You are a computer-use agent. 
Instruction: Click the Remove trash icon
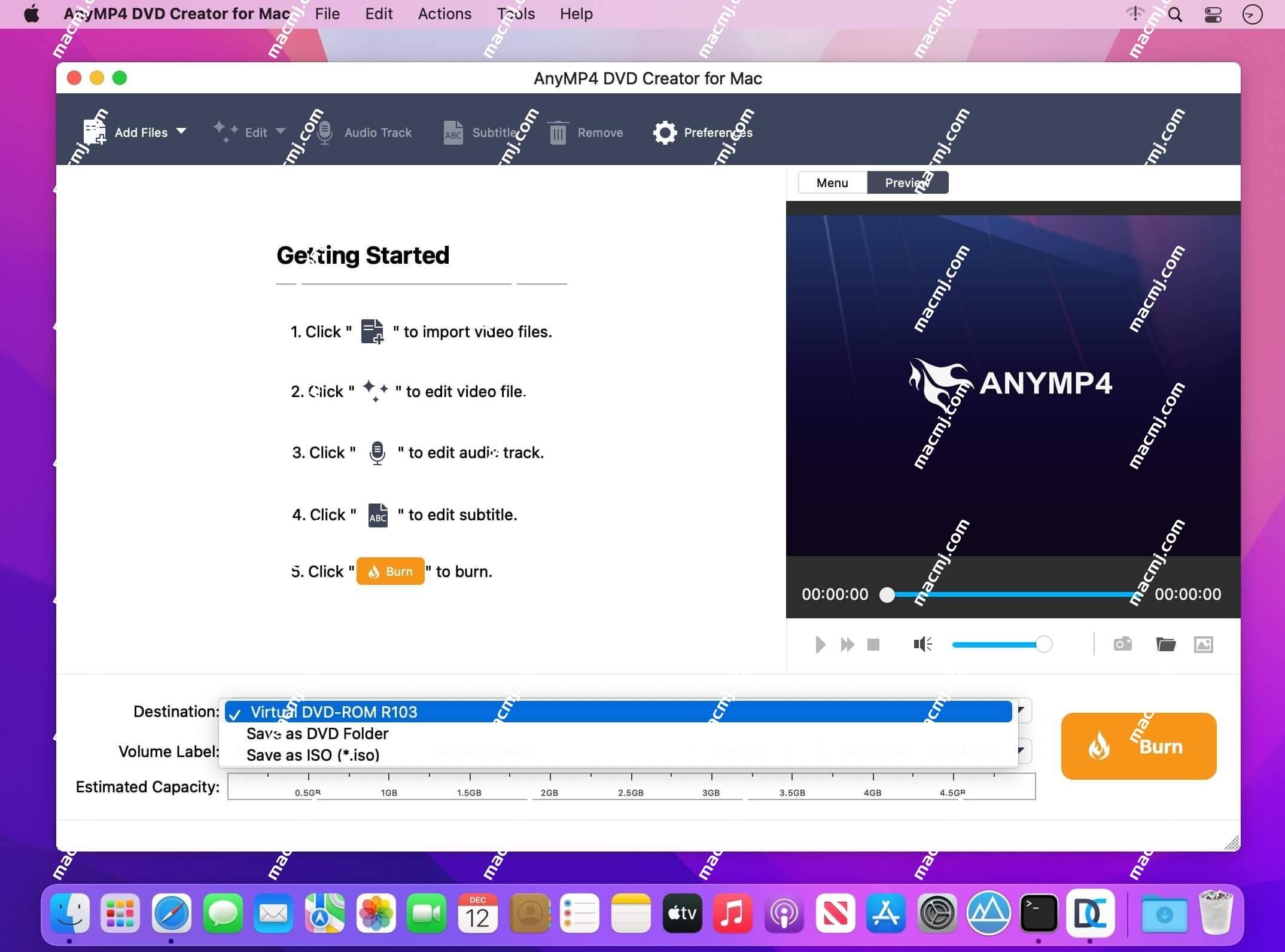tap(558, 133)
